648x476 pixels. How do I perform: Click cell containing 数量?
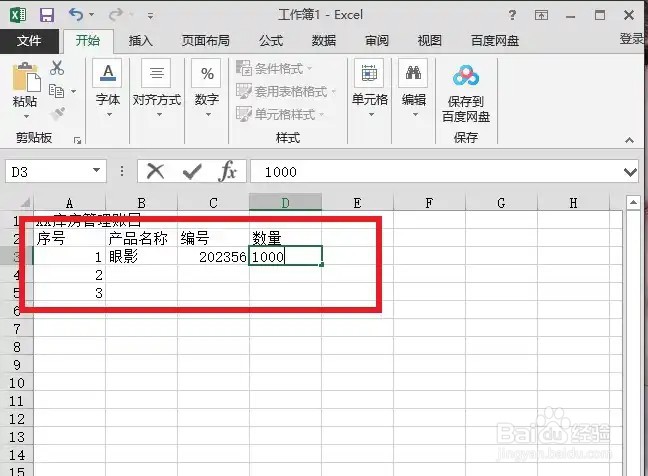[x=286, y=239]
